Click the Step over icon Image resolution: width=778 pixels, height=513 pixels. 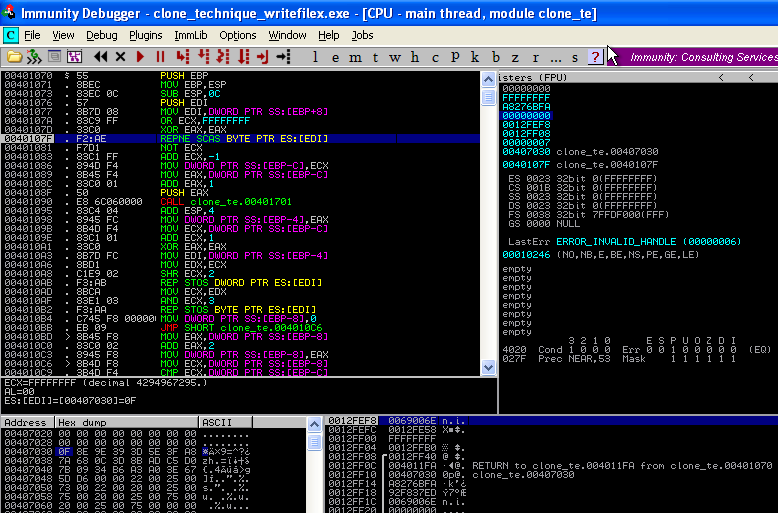(x=203, y=57)
